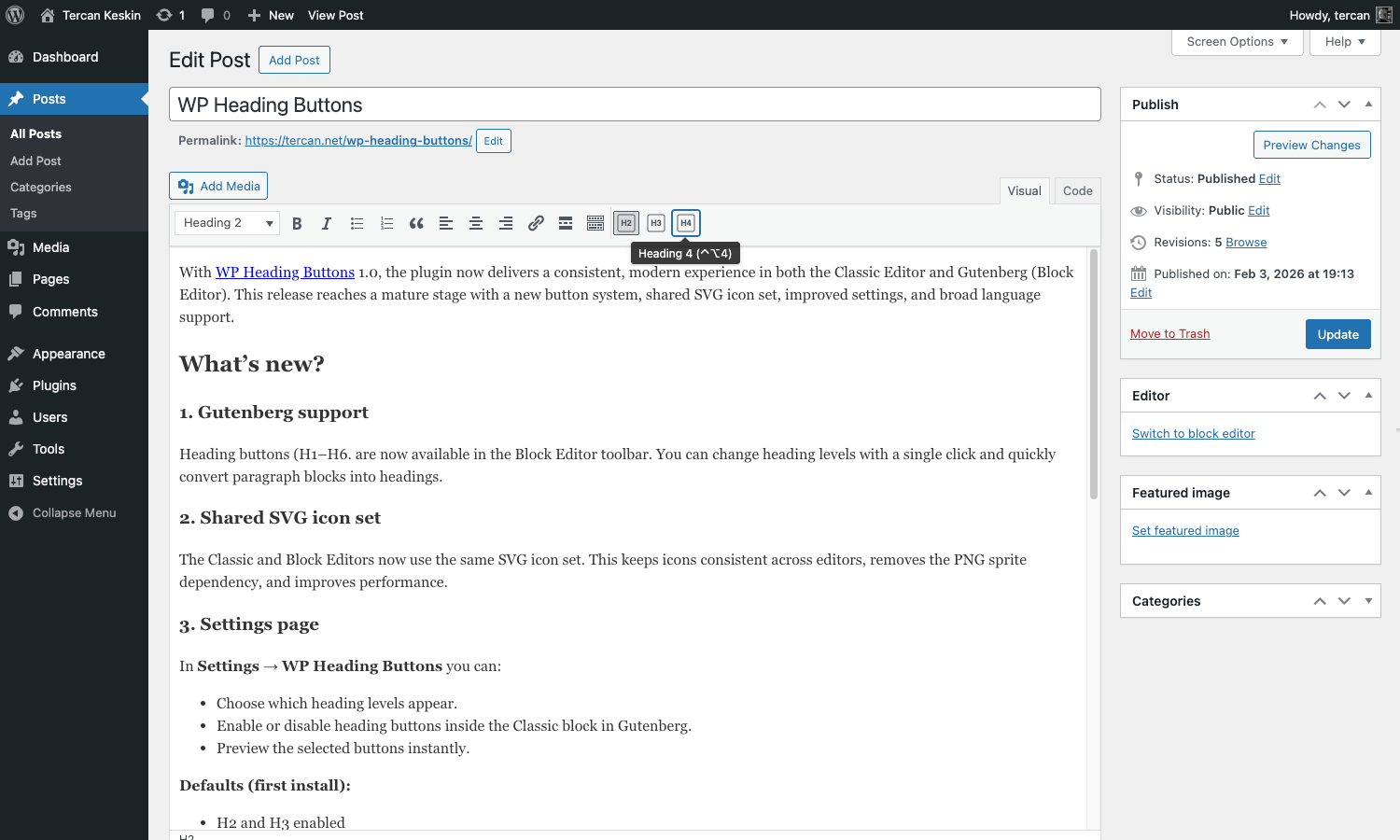Click the Update button
This screenshot has width=1400, height=840.
click(x=1337, y=334)
